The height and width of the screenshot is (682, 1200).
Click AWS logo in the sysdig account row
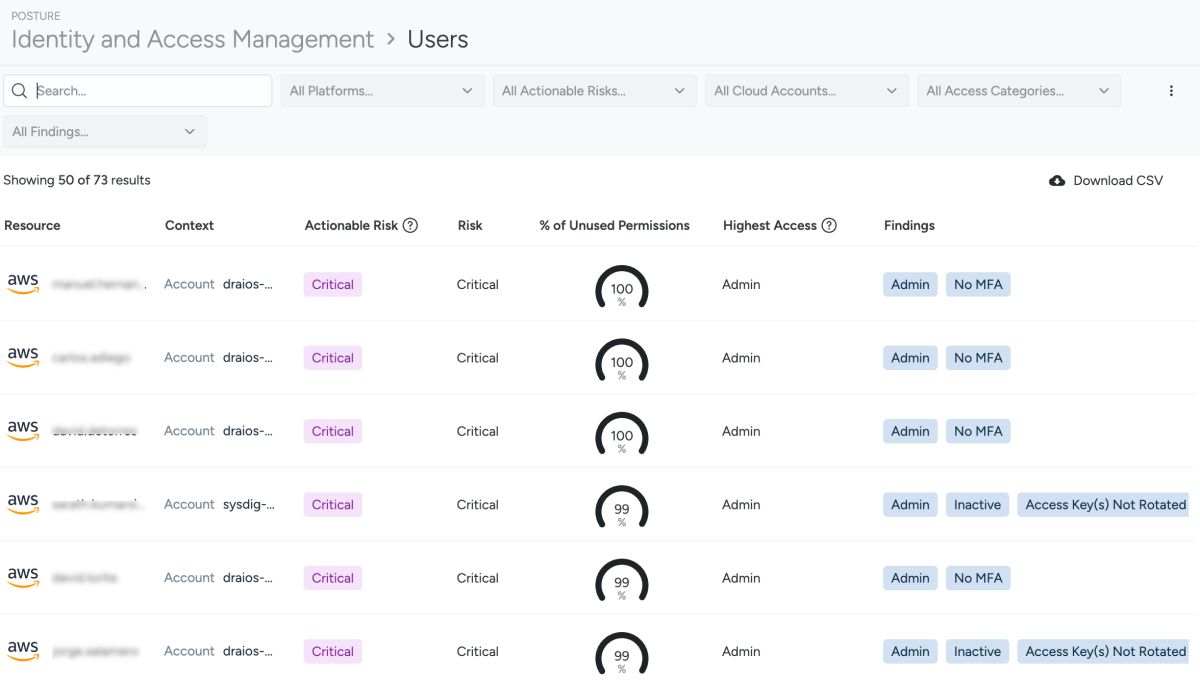click(23, 504)
